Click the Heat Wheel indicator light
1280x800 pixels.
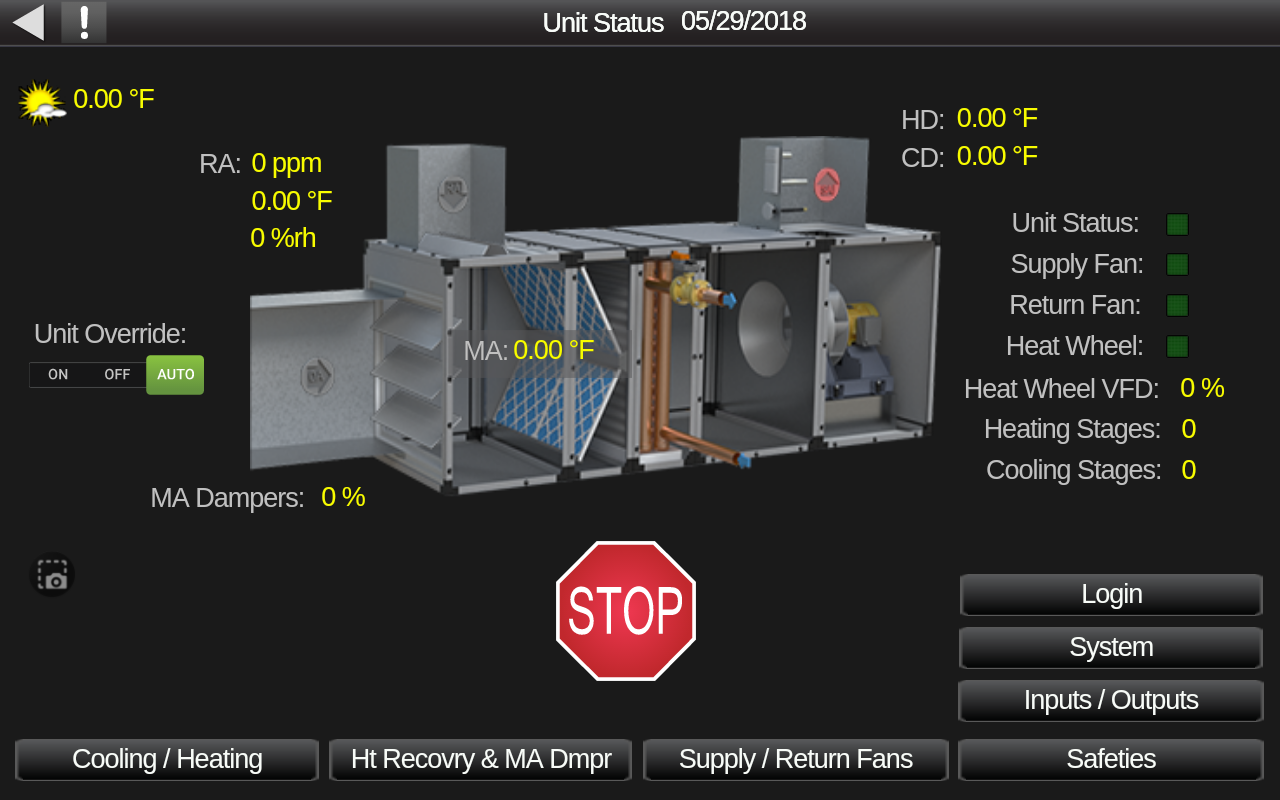1177,346
